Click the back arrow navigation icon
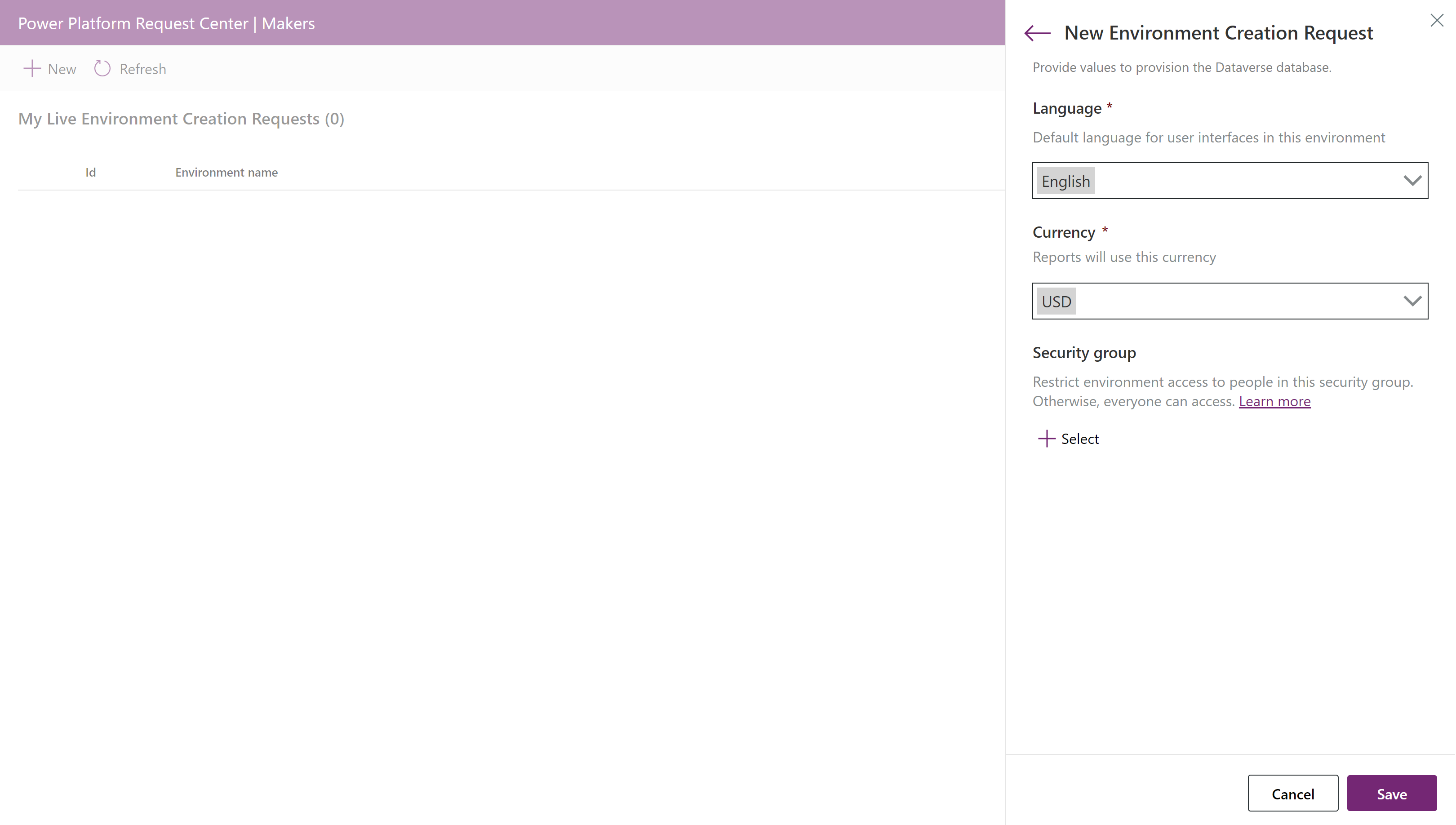 (x=1038, y=31)
